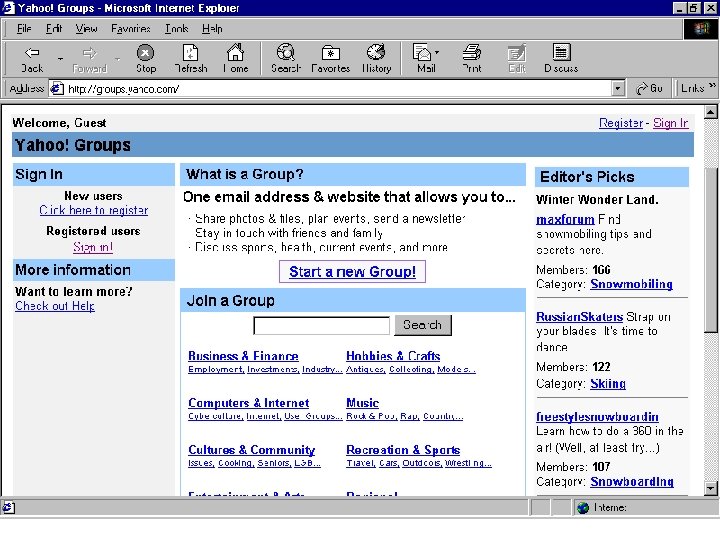Open the Edit menu
The width and height of the screenshot is (720, 540).
[x=54, y=29]
